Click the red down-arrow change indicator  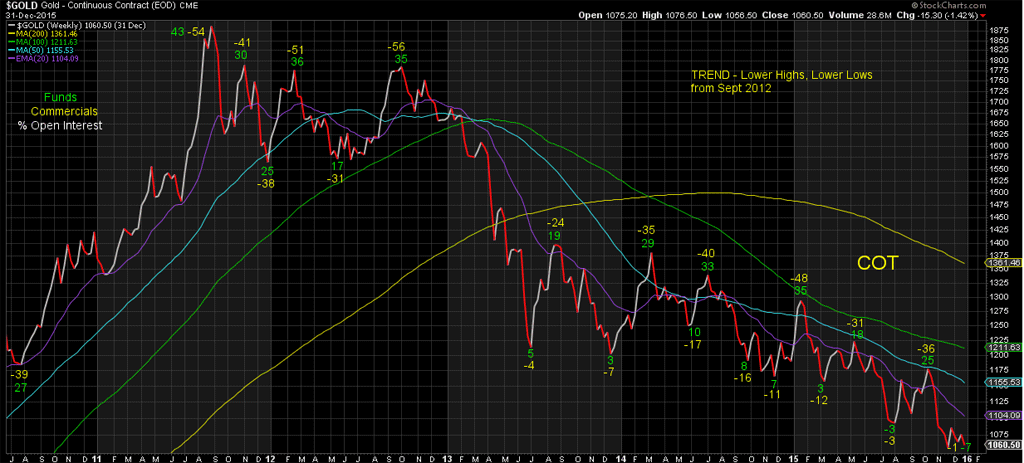point(1011,16)
